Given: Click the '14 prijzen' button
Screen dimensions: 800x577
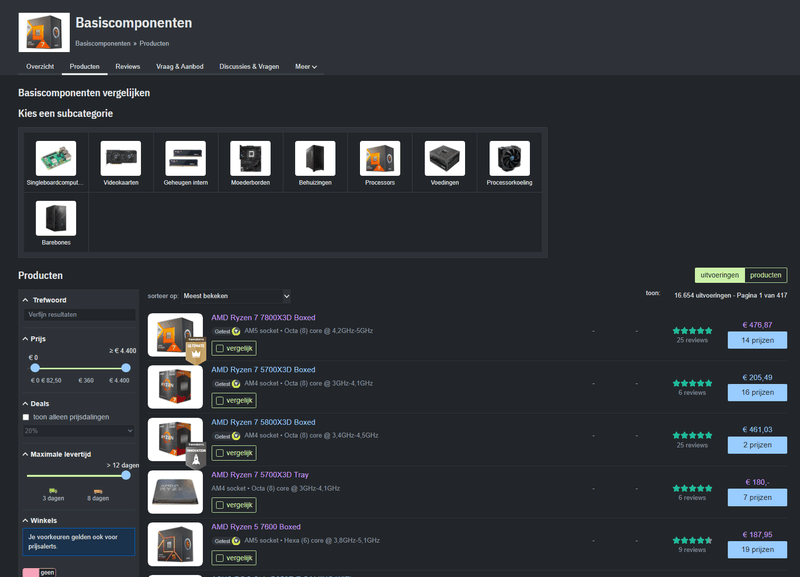Looking at the screenshot, I should coord(757,340).
